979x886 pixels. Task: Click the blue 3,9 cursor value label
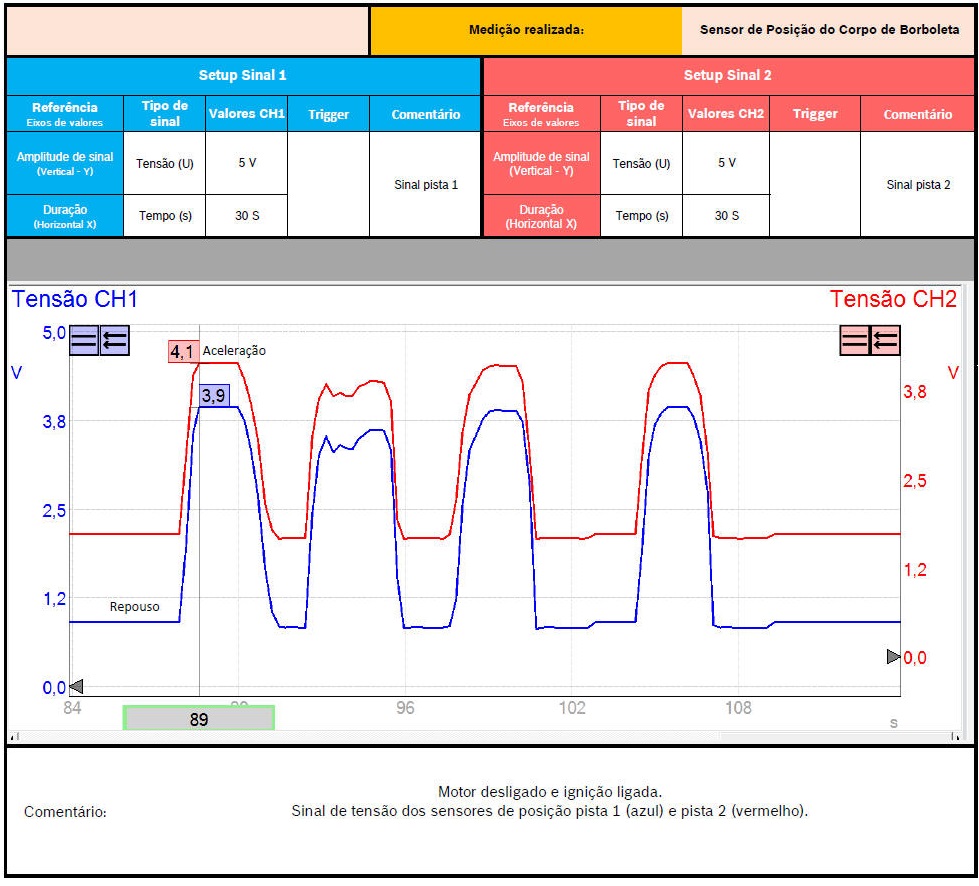coord(214,396)
